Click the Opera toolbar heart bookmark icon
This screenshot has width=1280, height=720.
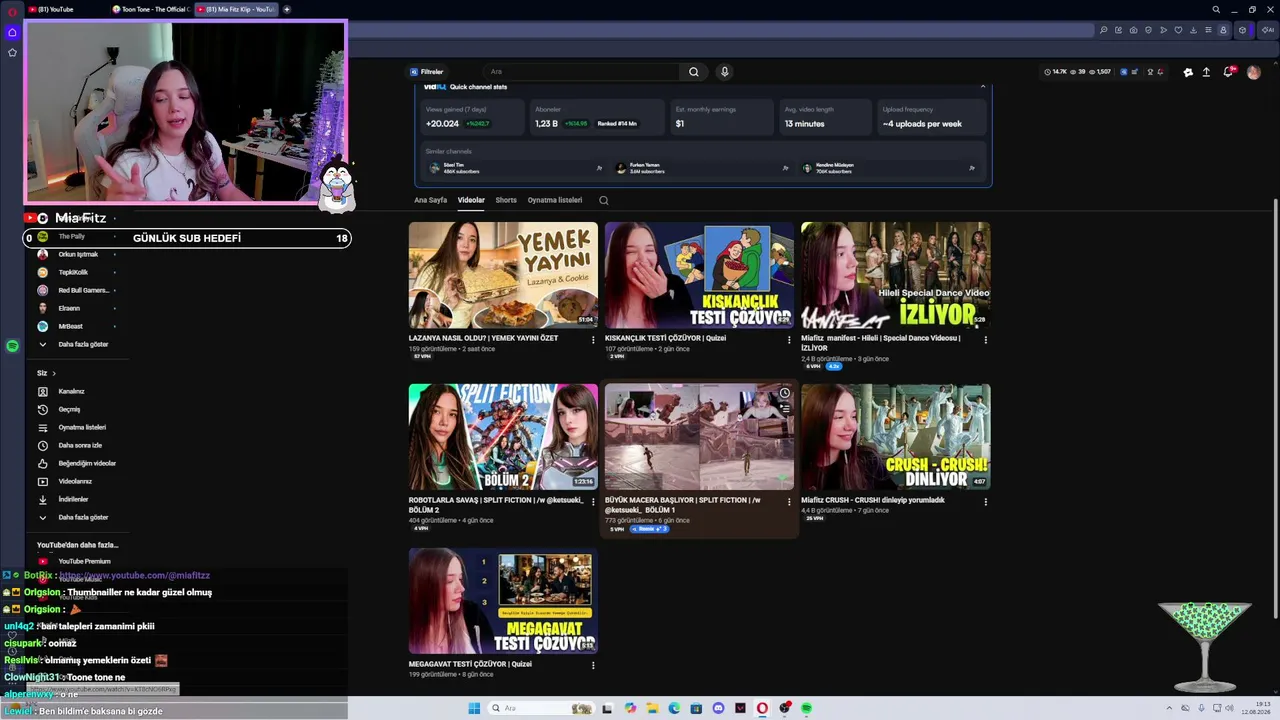[x=1178, y=30]
